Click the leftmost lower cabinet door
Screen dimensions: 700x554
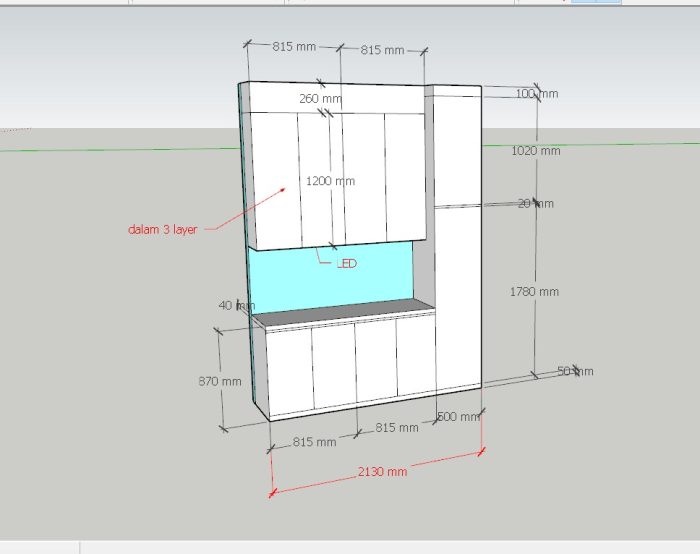290,370
